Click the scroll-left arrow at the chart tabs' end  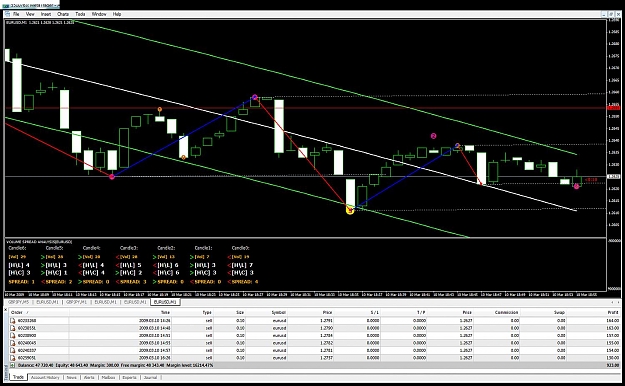(x=612, y=302)
